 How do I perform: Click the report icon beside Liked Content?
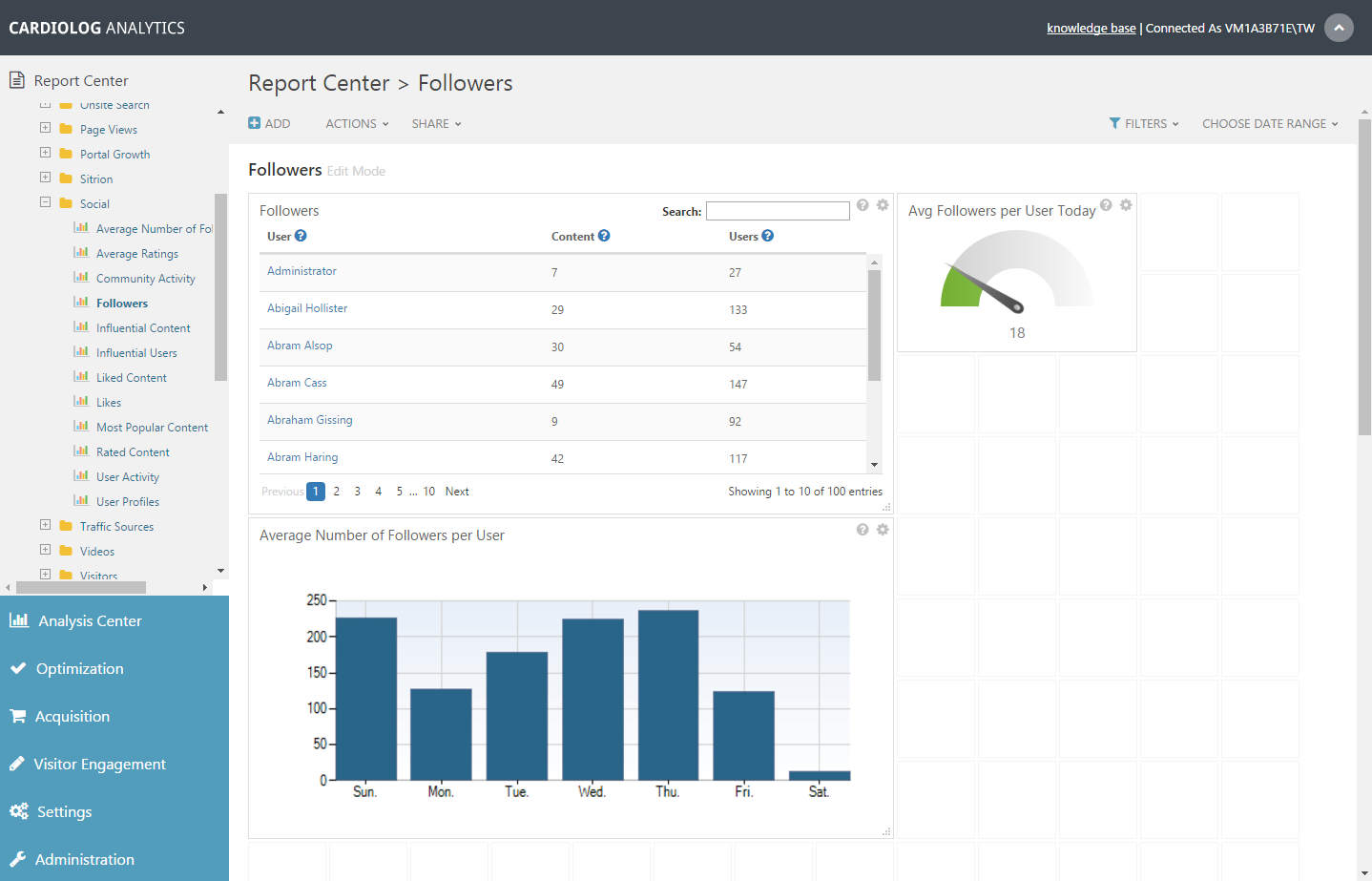click(81, 376)
